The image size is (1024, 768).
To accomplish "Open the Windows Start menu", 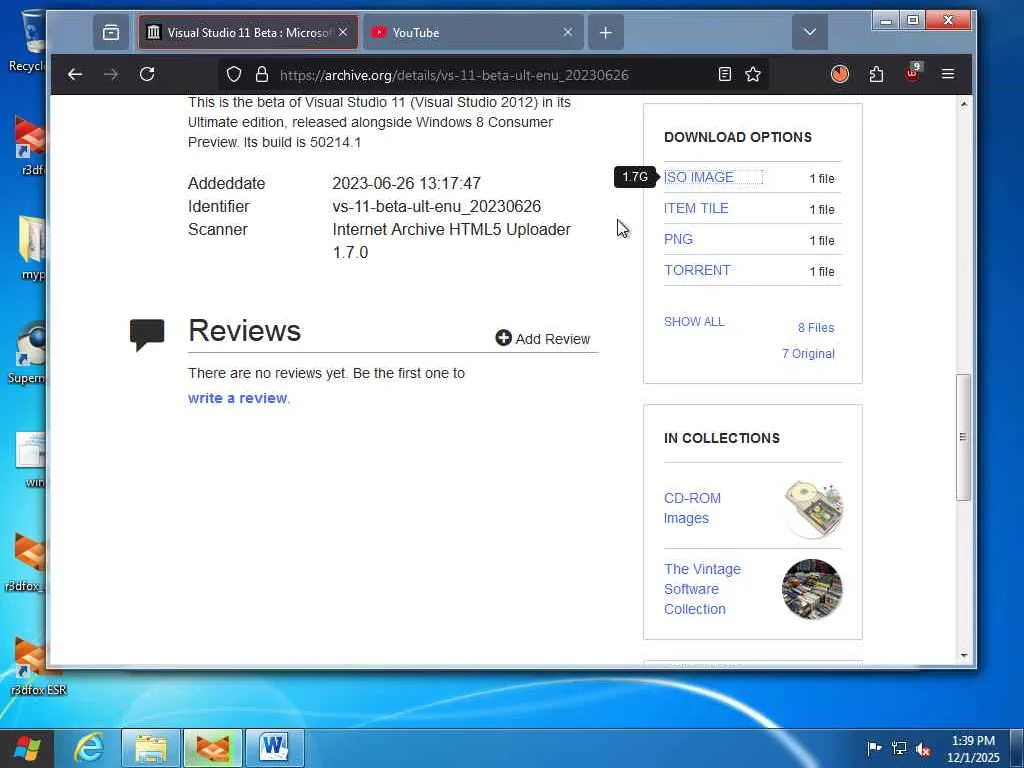I will click(26, 748).
